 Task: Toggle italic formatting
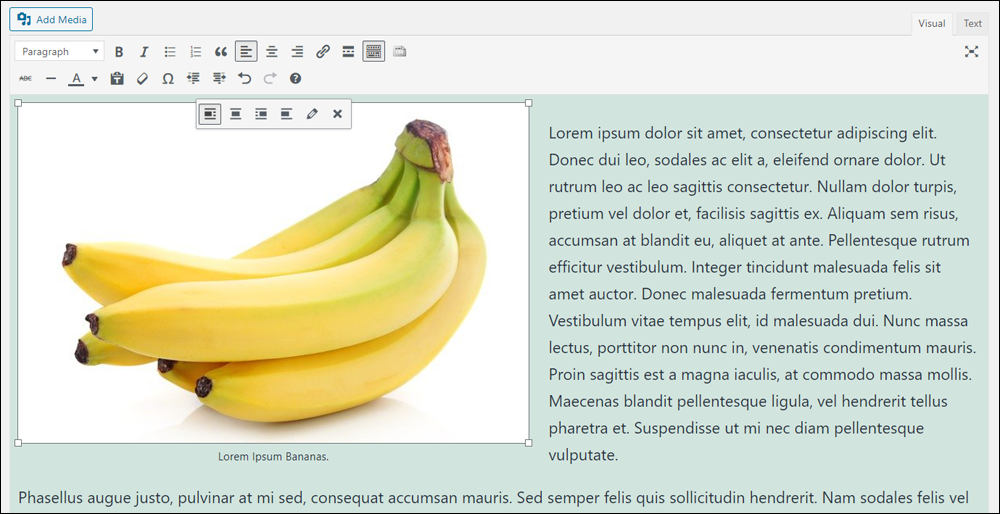(144, 52)
